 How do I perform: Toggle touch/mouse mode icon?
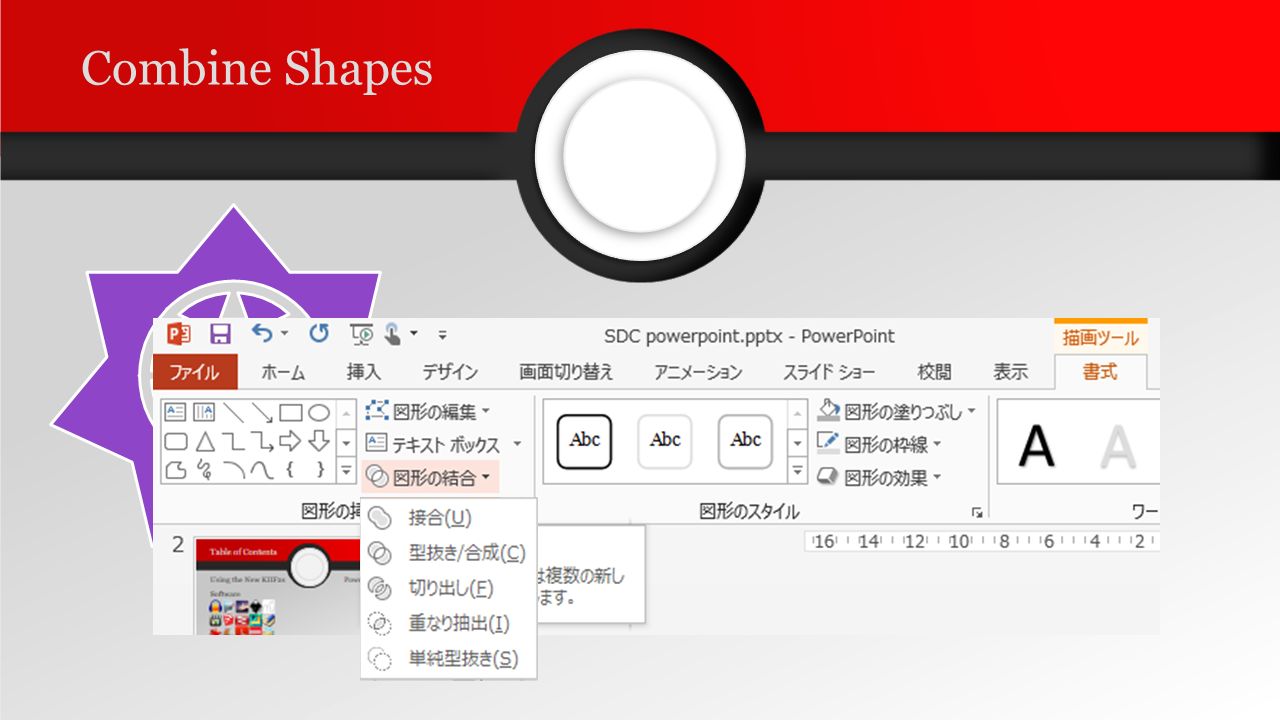pos(394,334)
